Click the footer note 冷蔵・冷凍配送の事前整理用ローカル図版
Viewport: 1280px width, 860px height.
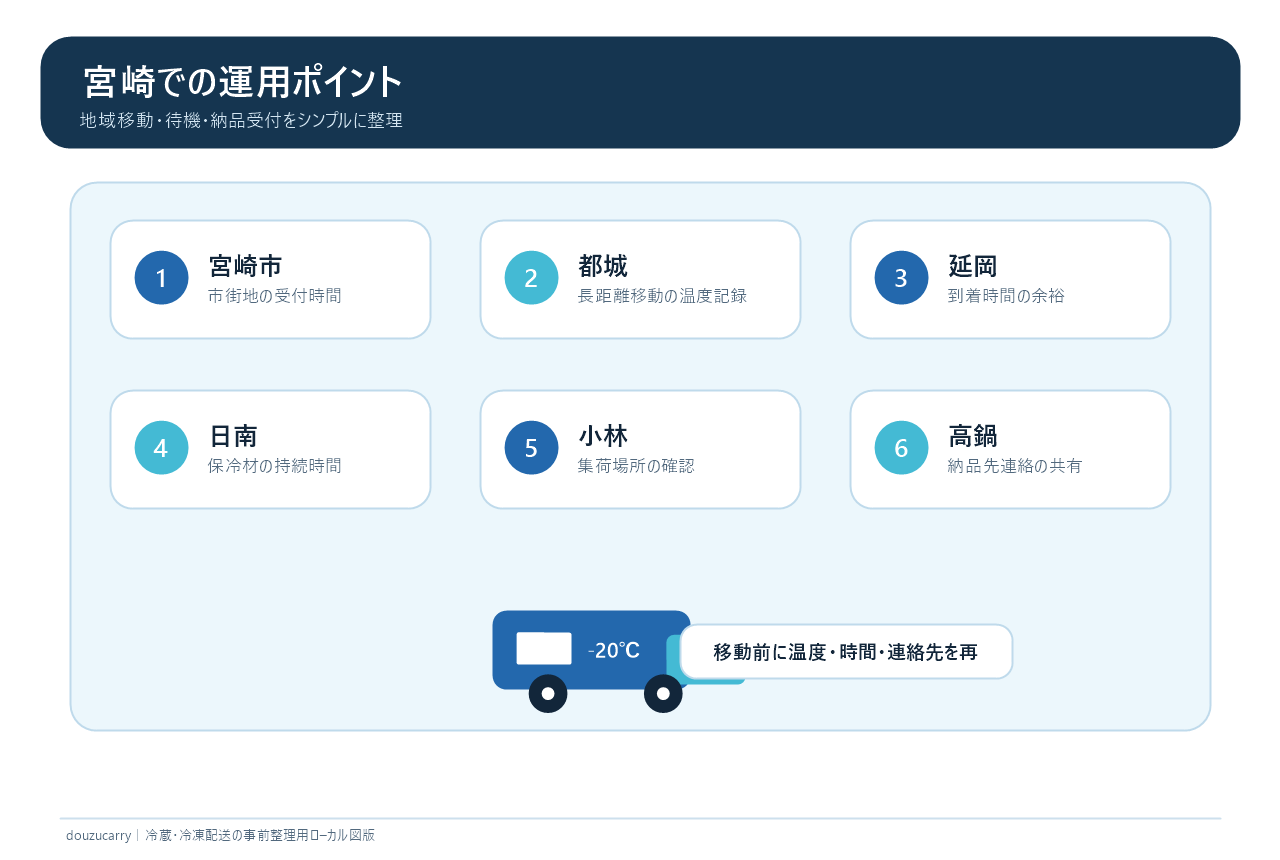click(x=260, y=835)
